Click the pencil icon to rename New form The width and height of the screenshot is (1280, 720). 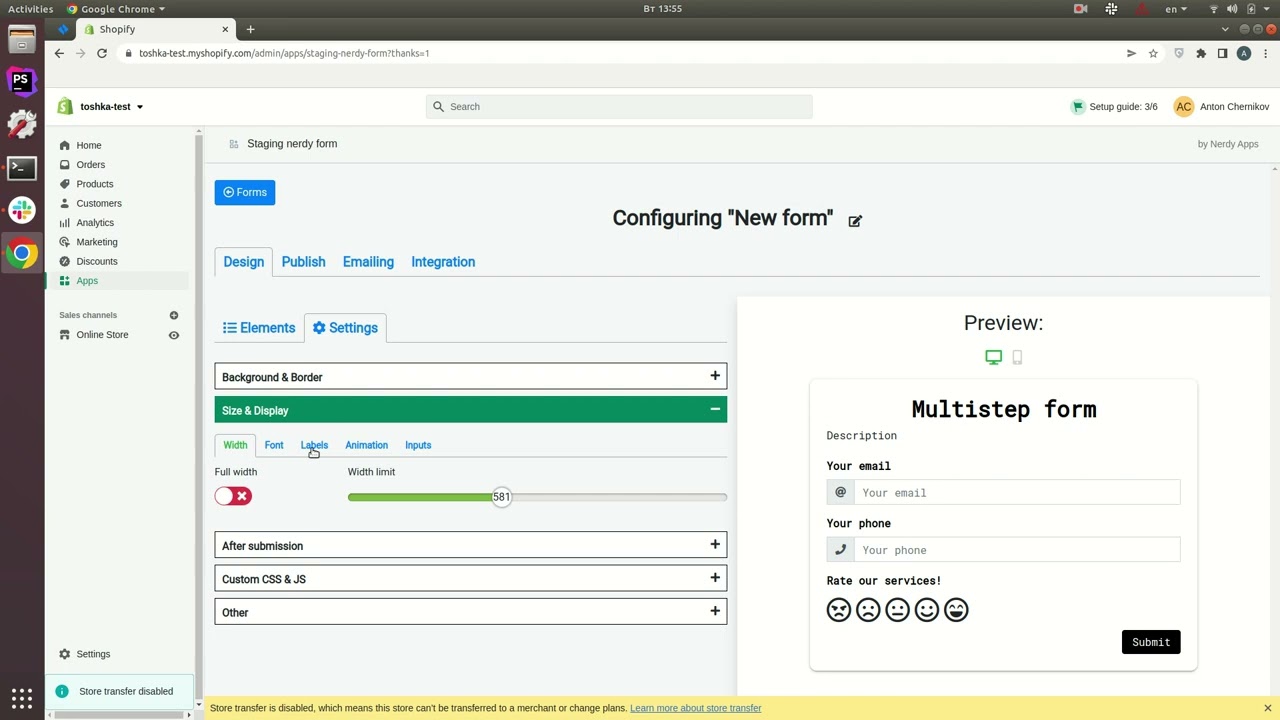pos(855,220)
